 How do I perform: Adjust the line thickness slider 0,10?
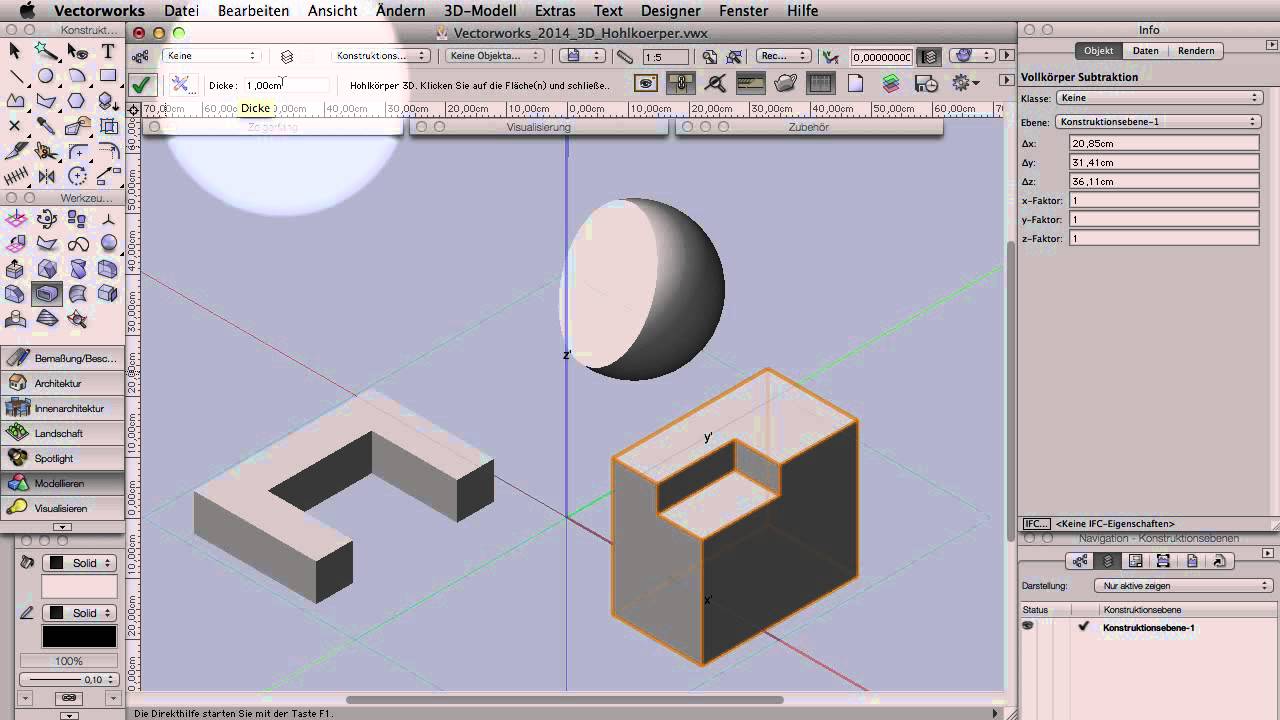[69, 680]
